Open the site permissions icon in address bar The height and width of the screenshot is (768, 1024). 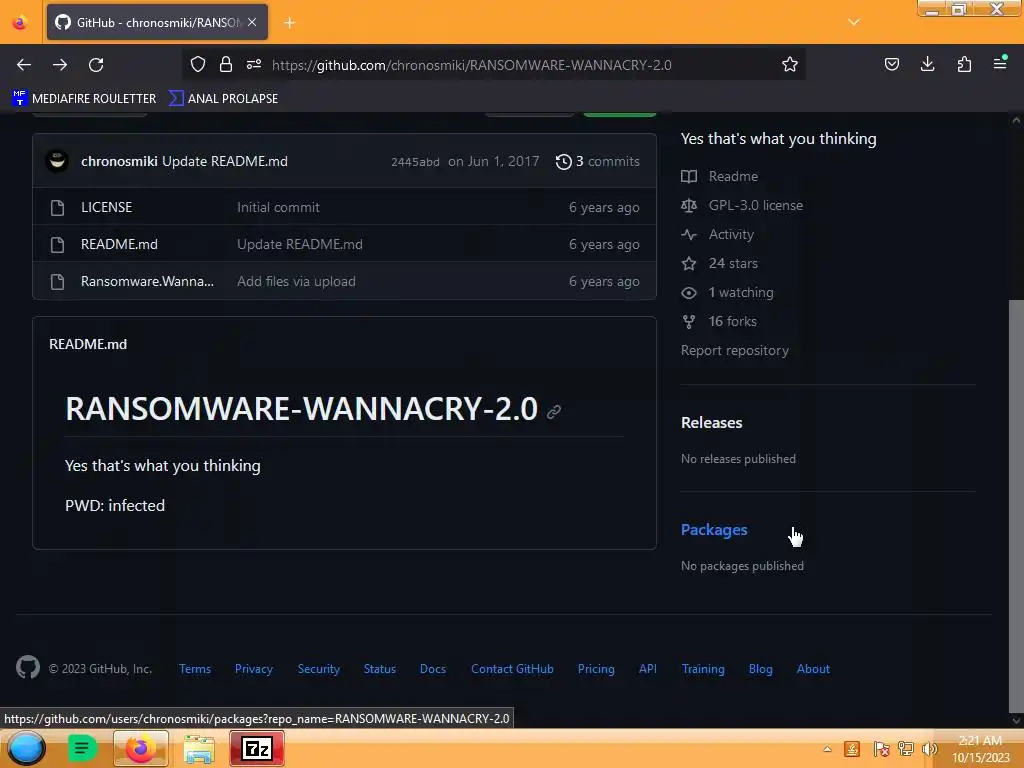pos(254,64)
